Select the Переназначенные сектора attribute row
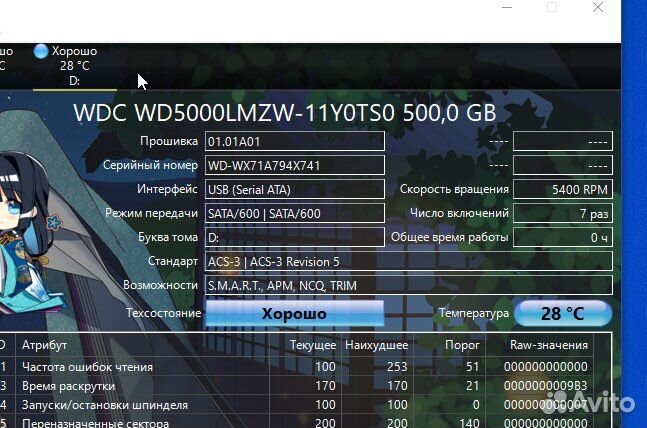Screen dimensions: 647x428 click(x=297, y=423)
